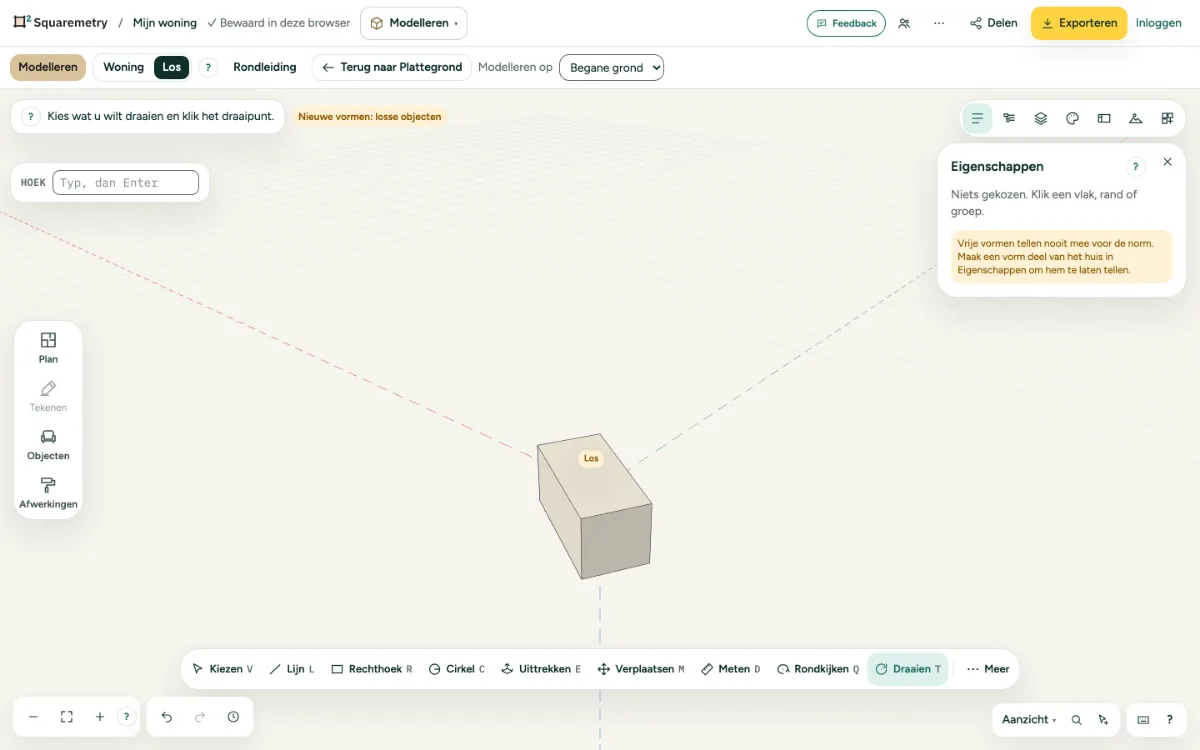
Task: Open the collaborators people icon
Action: click(x=904, y=23)
